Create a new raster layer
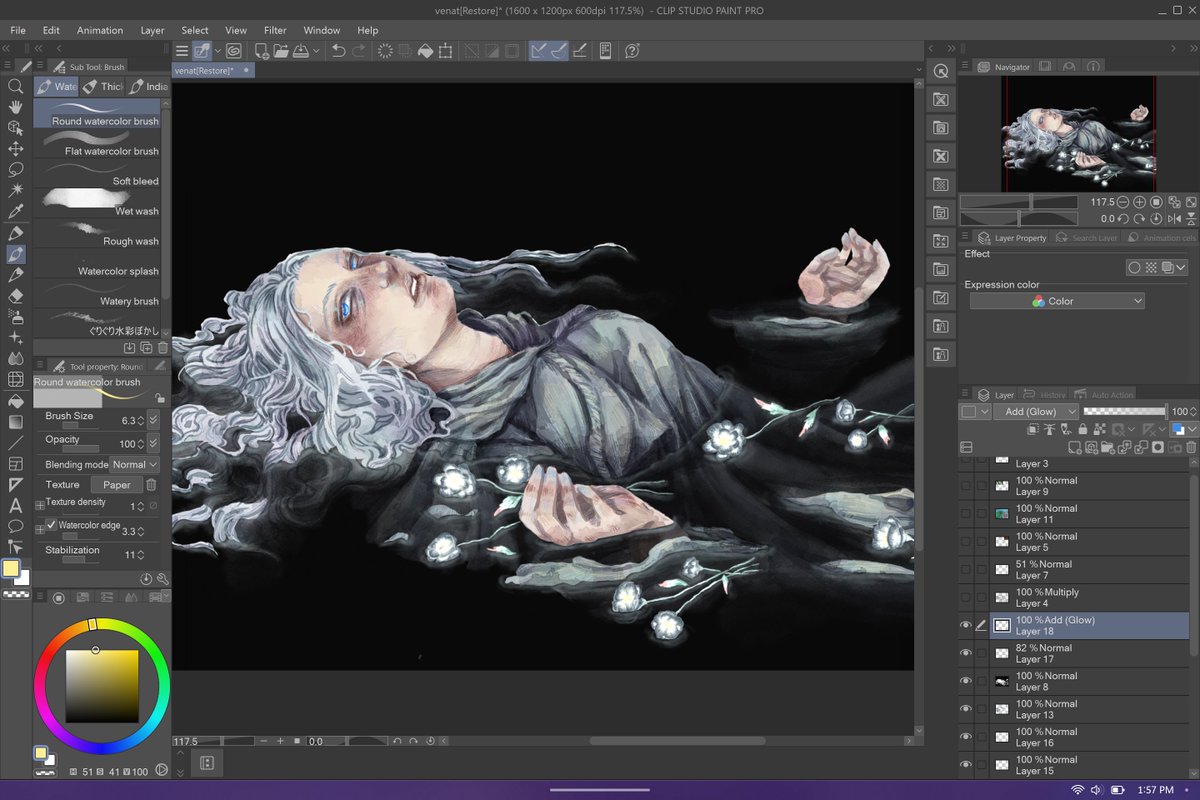The width and height of the screenshot is (1200, 800). pos(1075,448)
